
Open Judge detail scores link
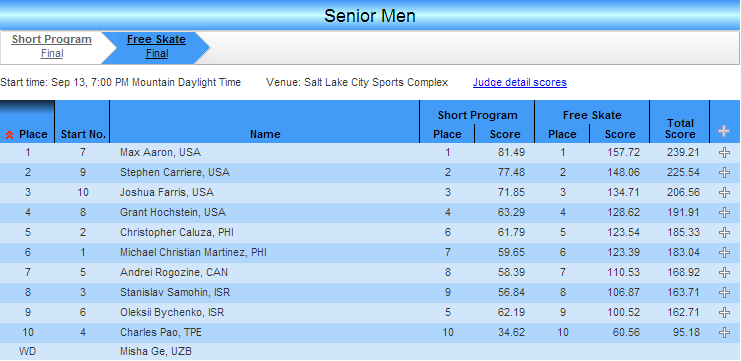520,82
